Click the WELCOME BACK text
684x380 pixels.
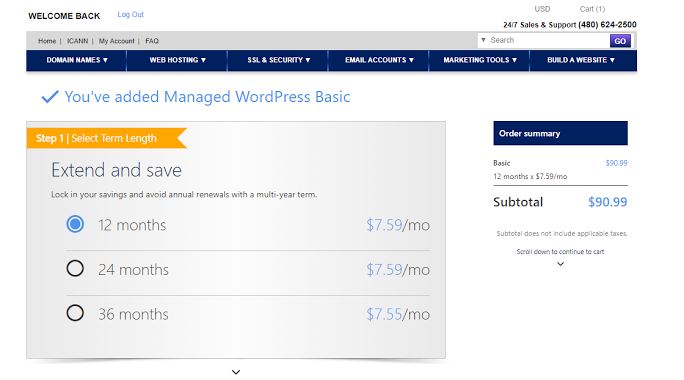(64, 16)
